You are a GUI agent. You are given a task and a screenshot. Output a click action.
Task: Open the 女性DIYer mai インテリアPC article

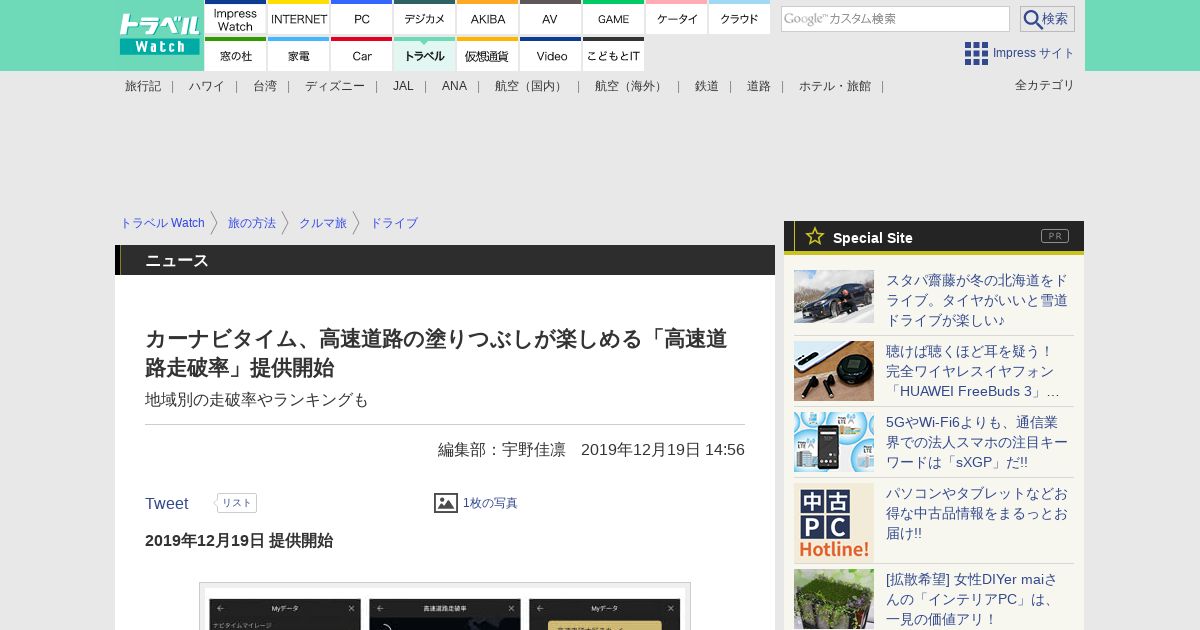pyautogui.click(x=972, y=599)
